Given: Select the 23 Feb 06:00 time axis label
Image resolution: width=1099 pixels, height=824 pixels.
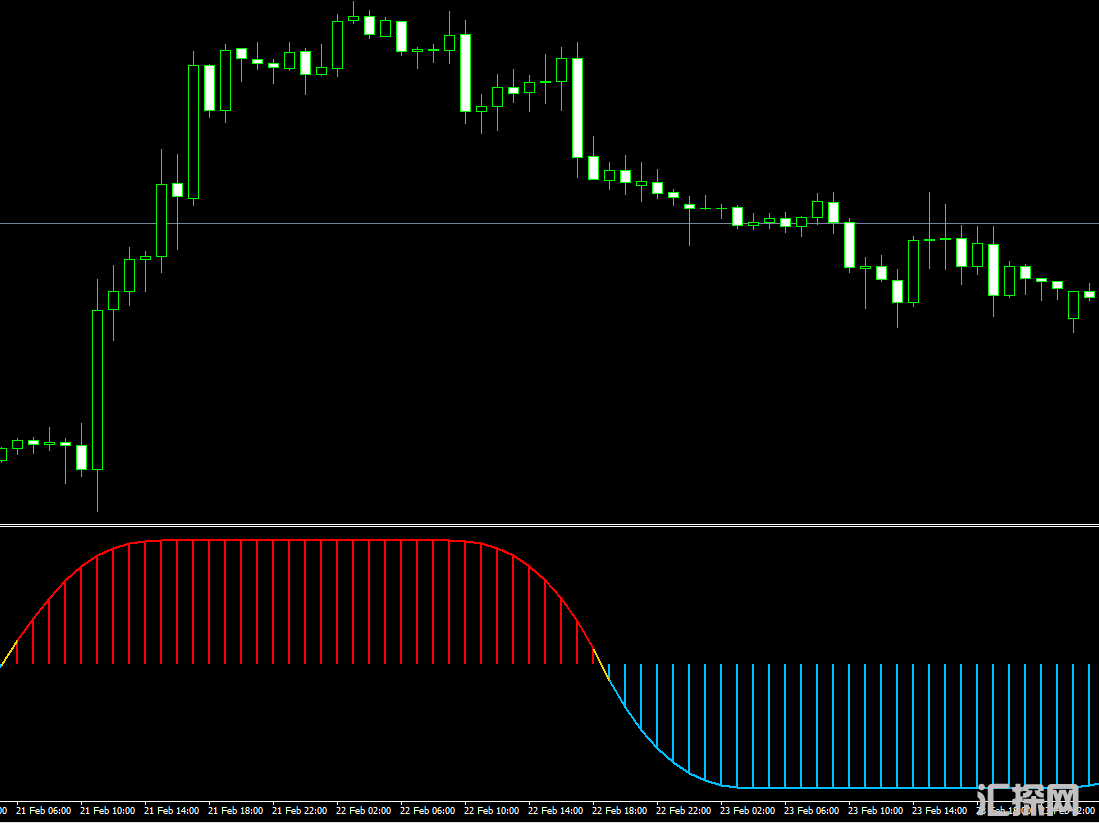Looking at the screenshot, I should (812, 811).
